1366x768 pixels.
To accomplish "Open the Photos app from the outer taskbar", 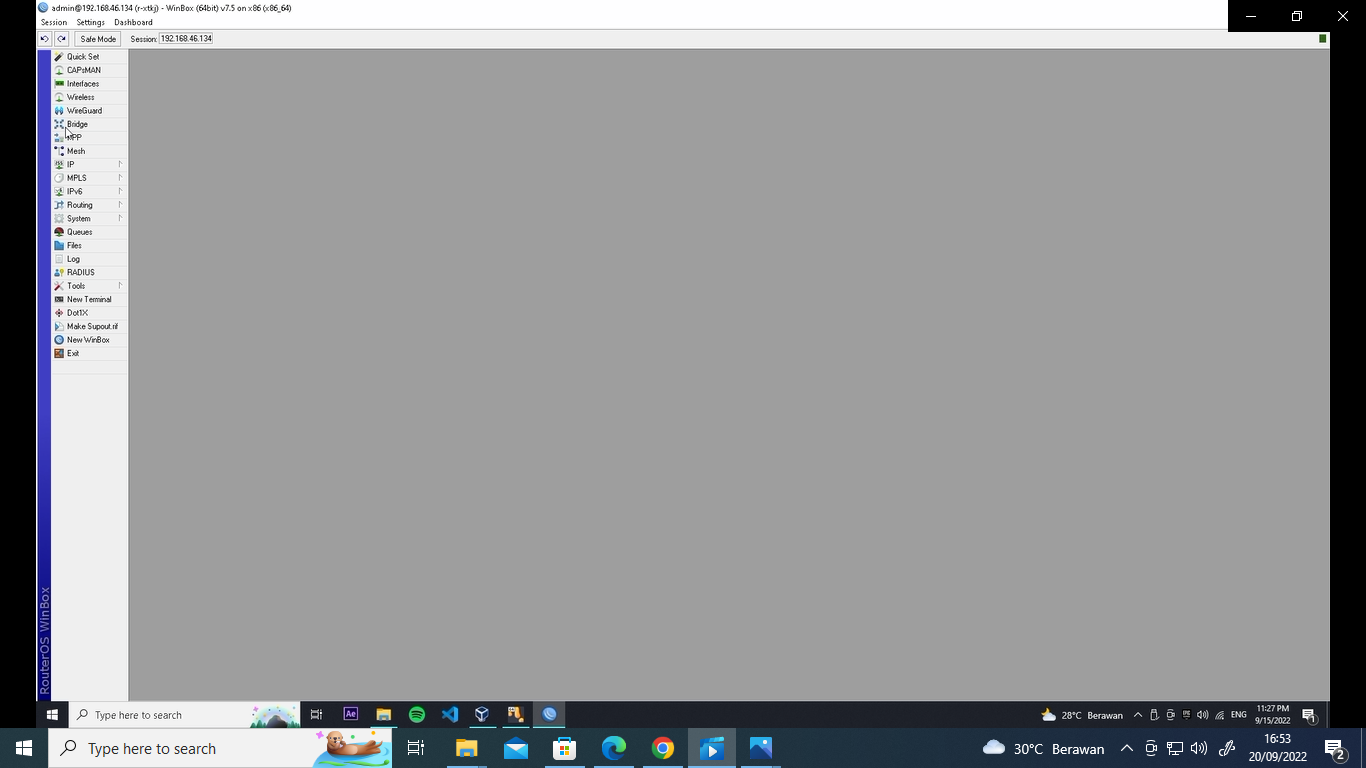I will pyautogui.click(x=760, y=748).
